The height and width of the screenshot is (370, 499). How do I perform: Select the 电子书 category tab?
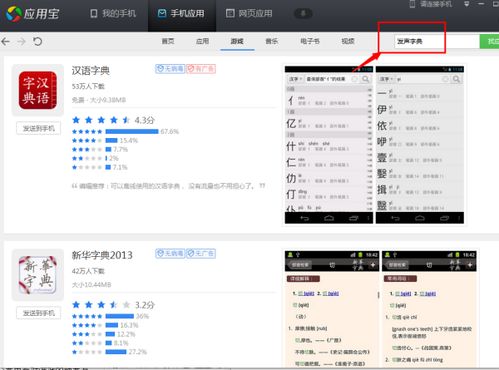point(310,41)
